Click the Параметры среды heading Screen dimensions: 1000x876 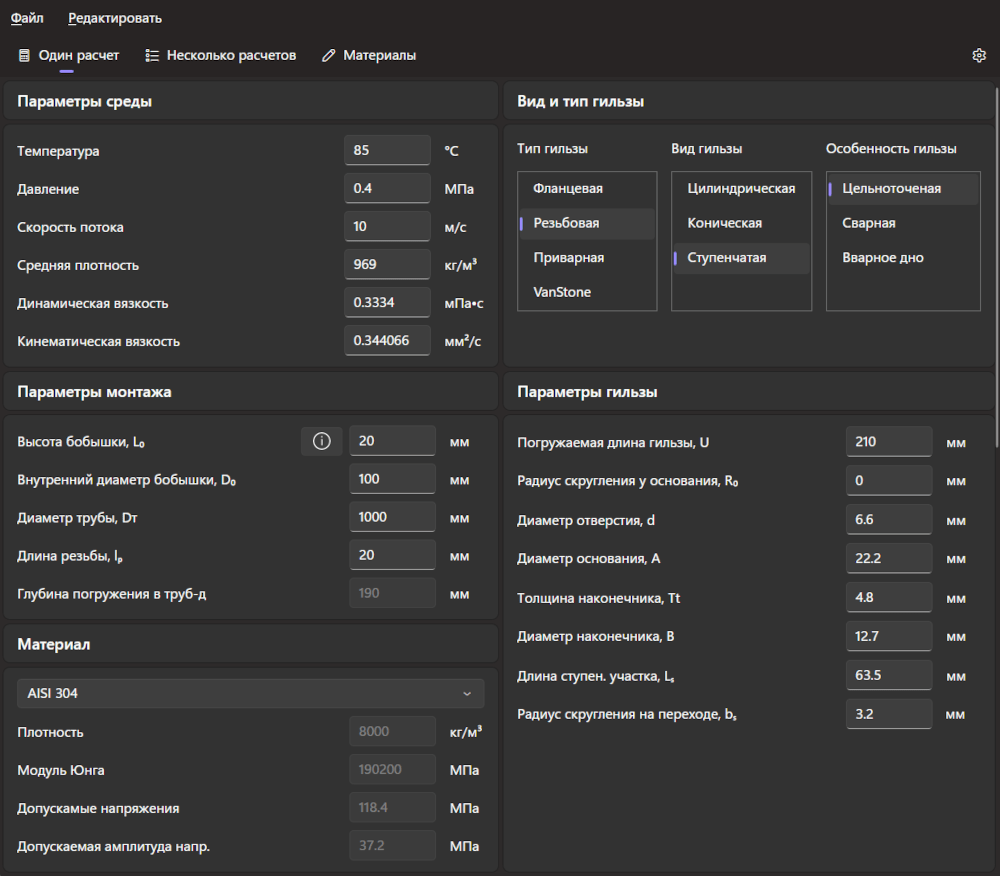pos(84,101)
